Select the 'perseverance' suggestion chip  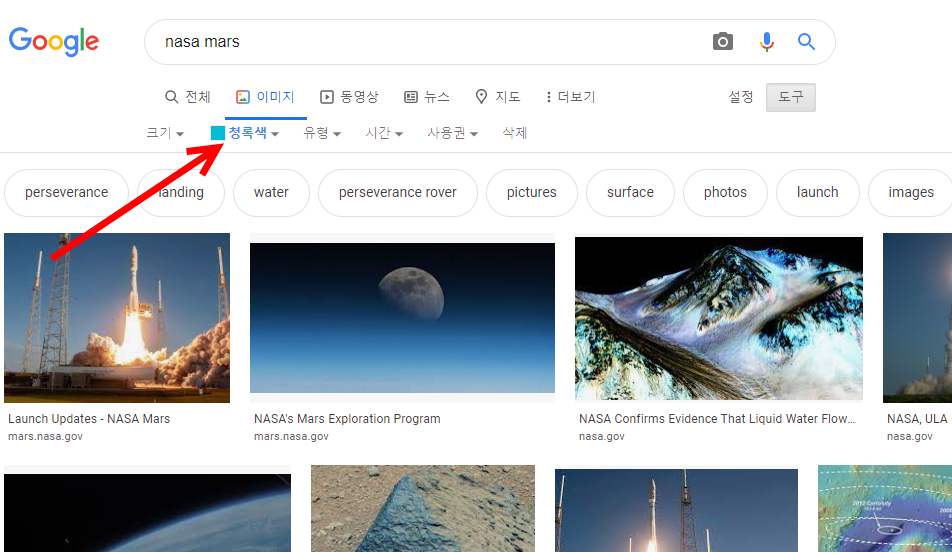pyautogui.click(x=66, y=193)
